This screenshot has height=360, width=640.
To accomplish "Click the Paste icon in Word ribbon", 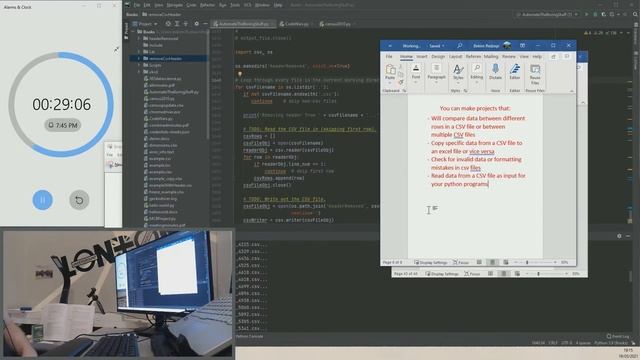I will [x=390, y=69].
